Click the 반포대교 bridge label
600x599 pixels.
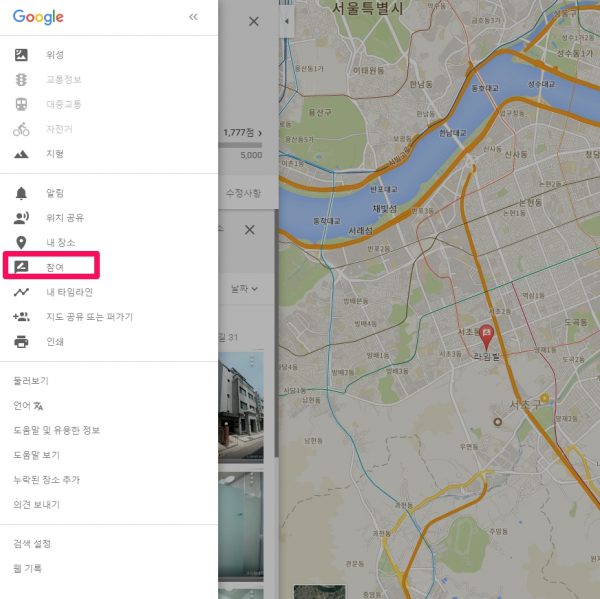[384, 189]
